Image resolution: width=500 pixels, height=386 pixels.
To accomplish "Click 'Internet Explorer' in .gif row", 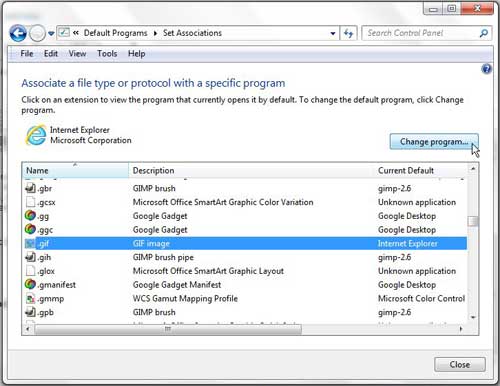I will [407, 244].
